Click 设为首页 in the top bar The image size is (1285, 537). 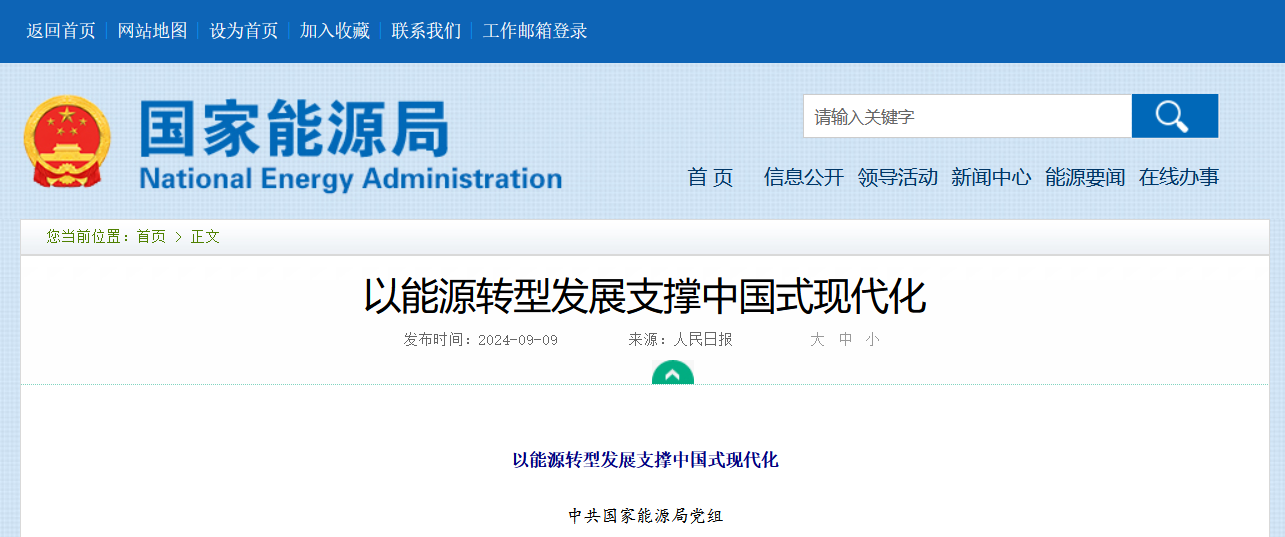[x=243, y=31]
